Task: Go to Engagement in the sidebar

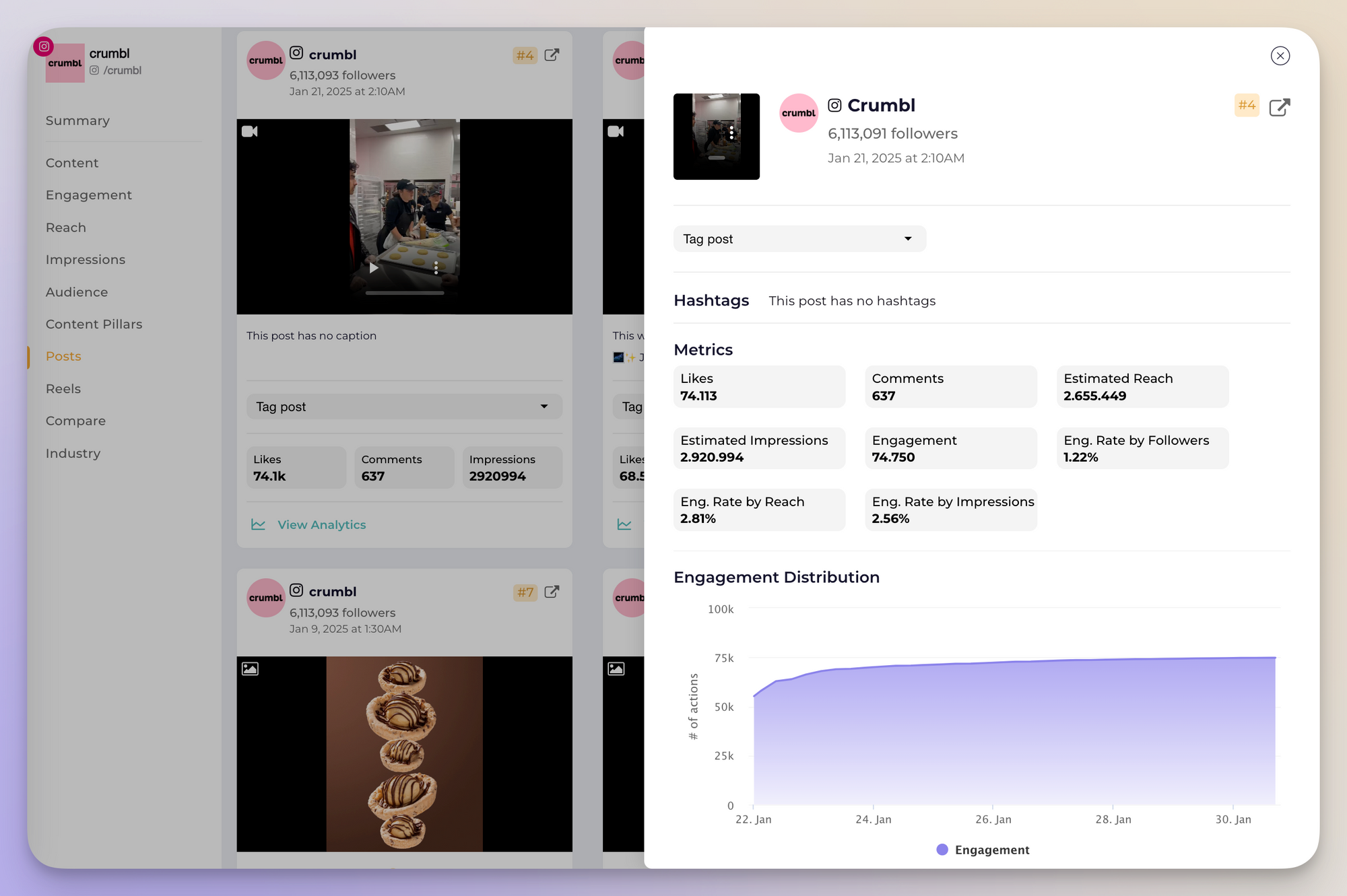Action: tap(89, 195)
